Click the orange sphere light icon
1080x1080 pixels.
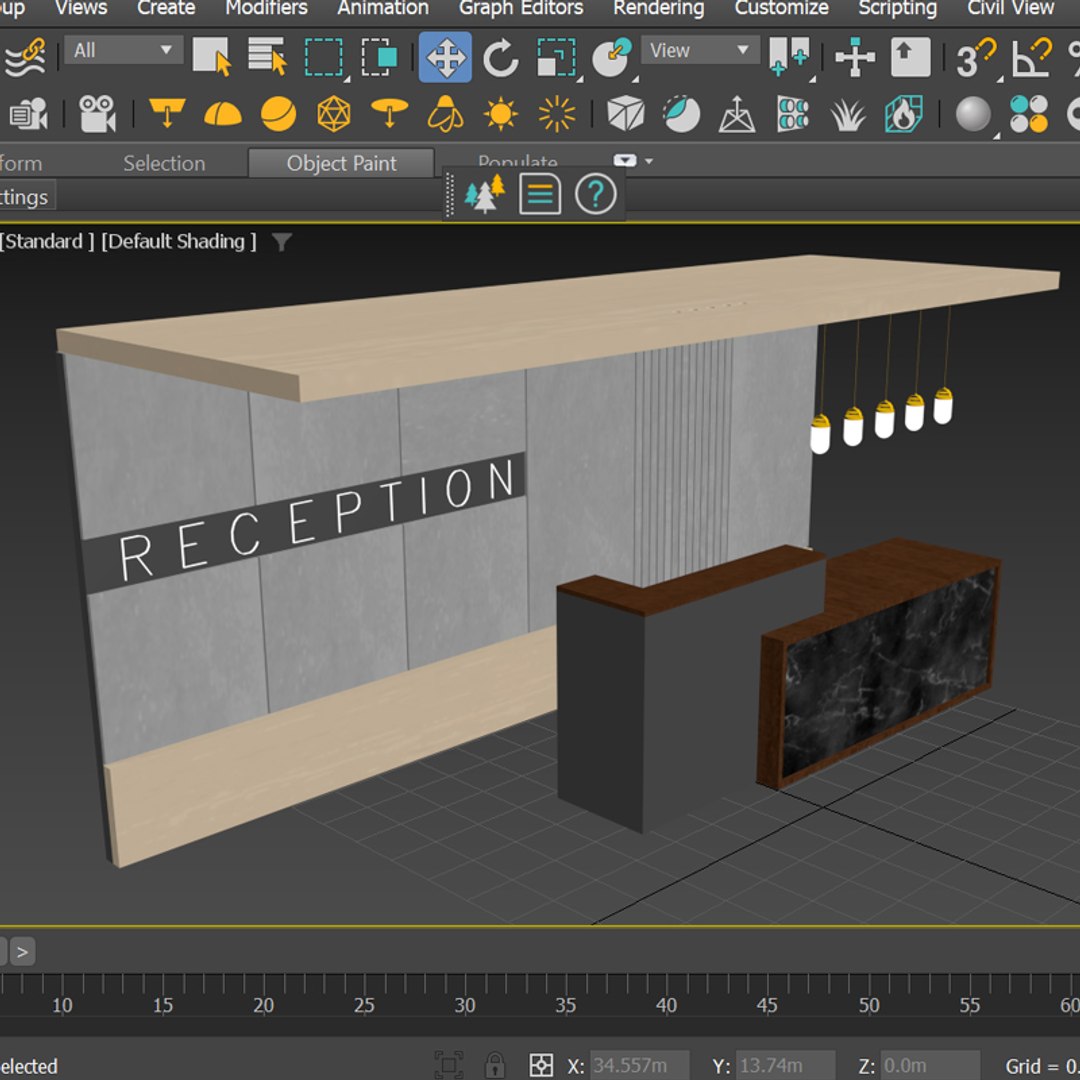278,114
